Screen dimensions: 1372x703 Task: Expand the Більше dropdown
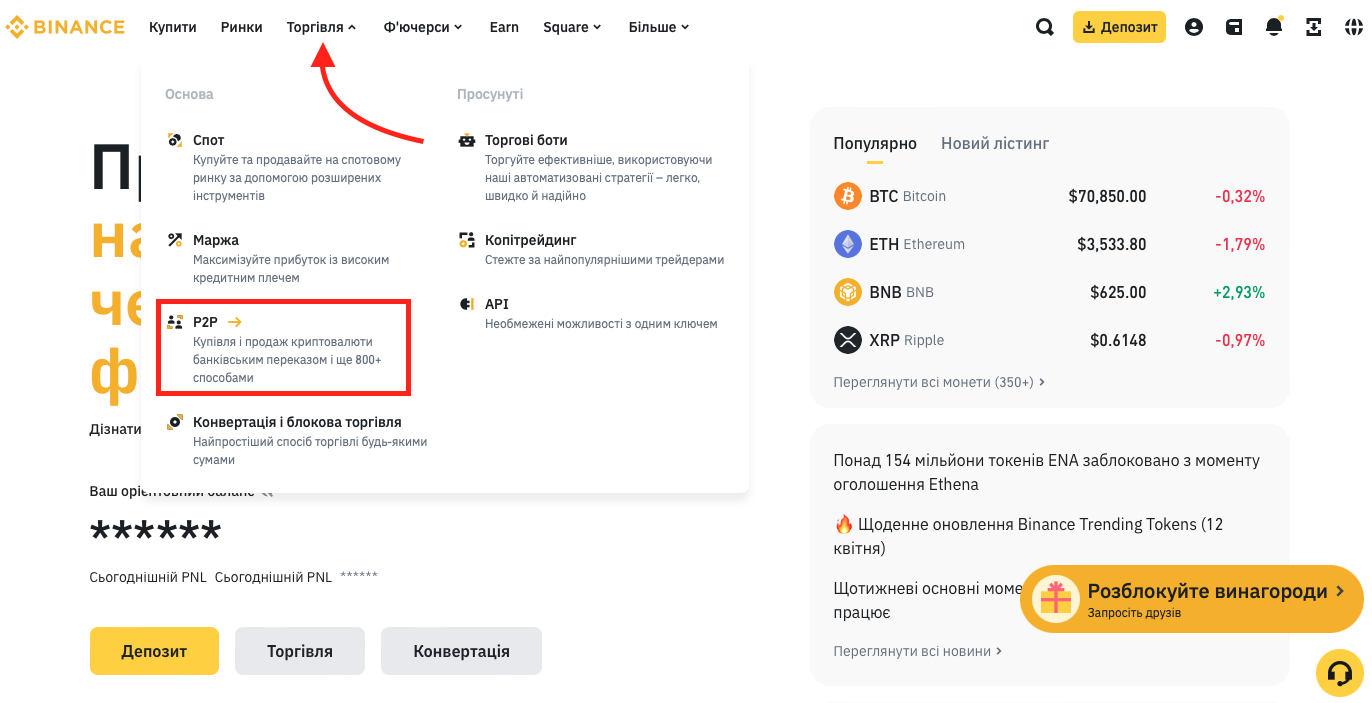click(660, 27)
